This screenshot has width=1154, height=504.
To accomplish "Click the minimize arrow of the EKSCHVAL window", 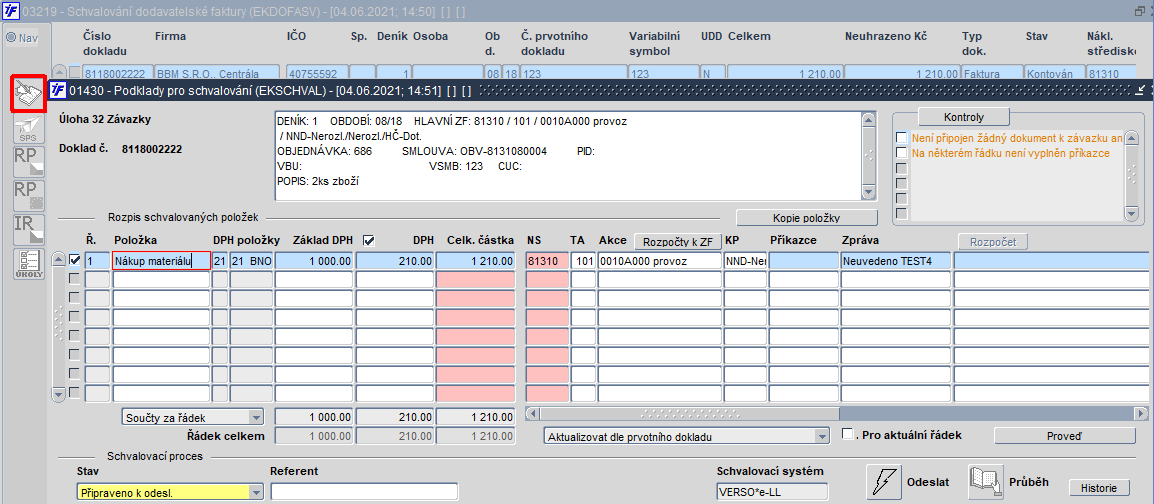I will 1141,90.
